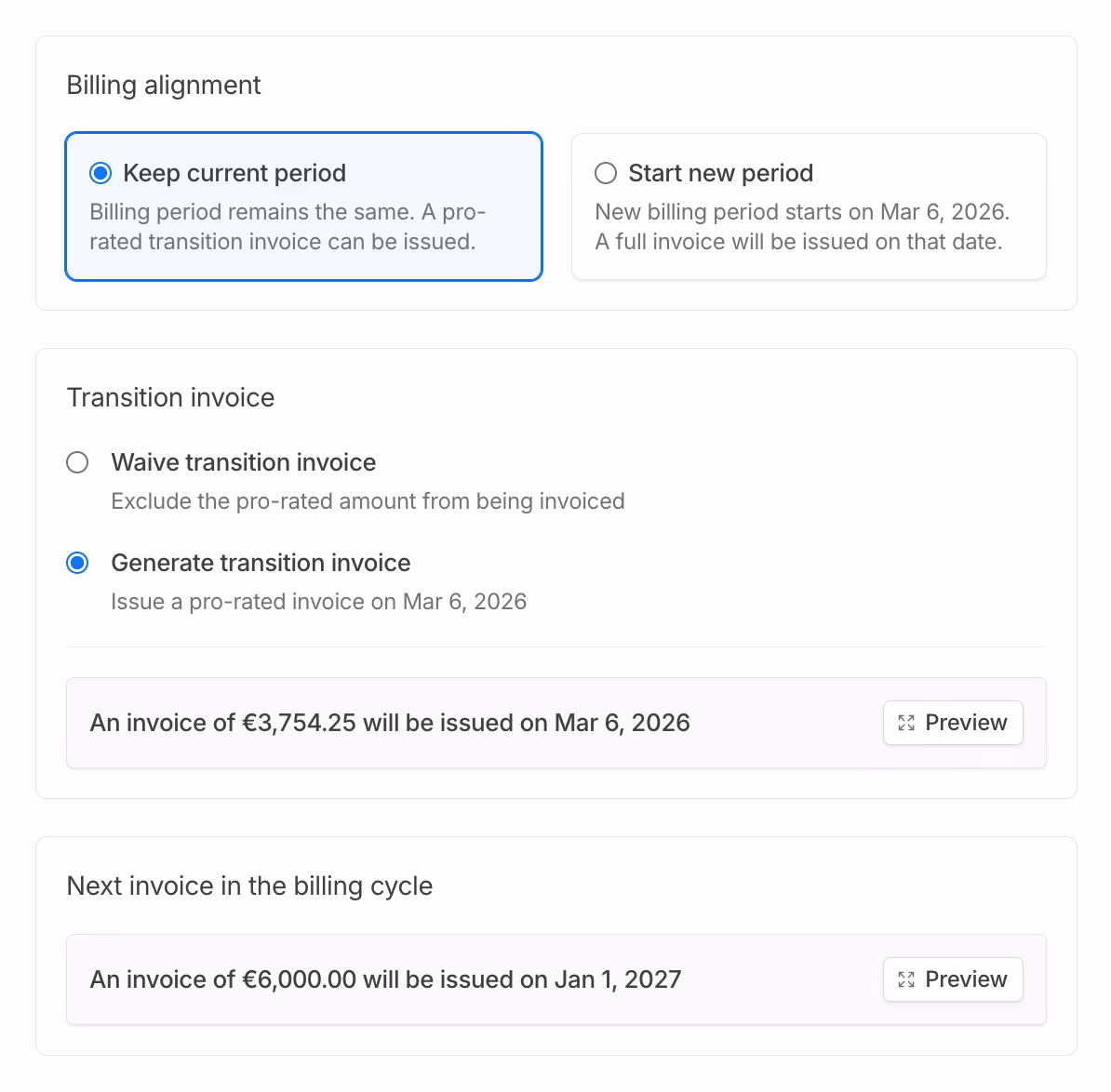Click the expand icon inside the first Preview button

point(906,722)
